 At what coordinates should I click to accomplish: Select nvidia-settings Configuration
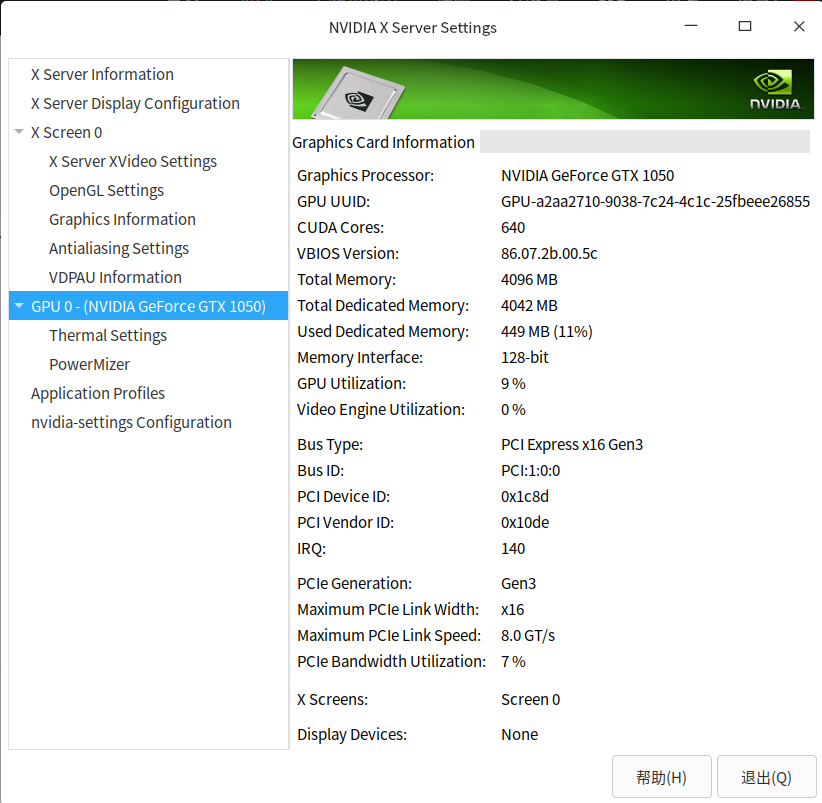pyautogui.click(x=131, y=422)
